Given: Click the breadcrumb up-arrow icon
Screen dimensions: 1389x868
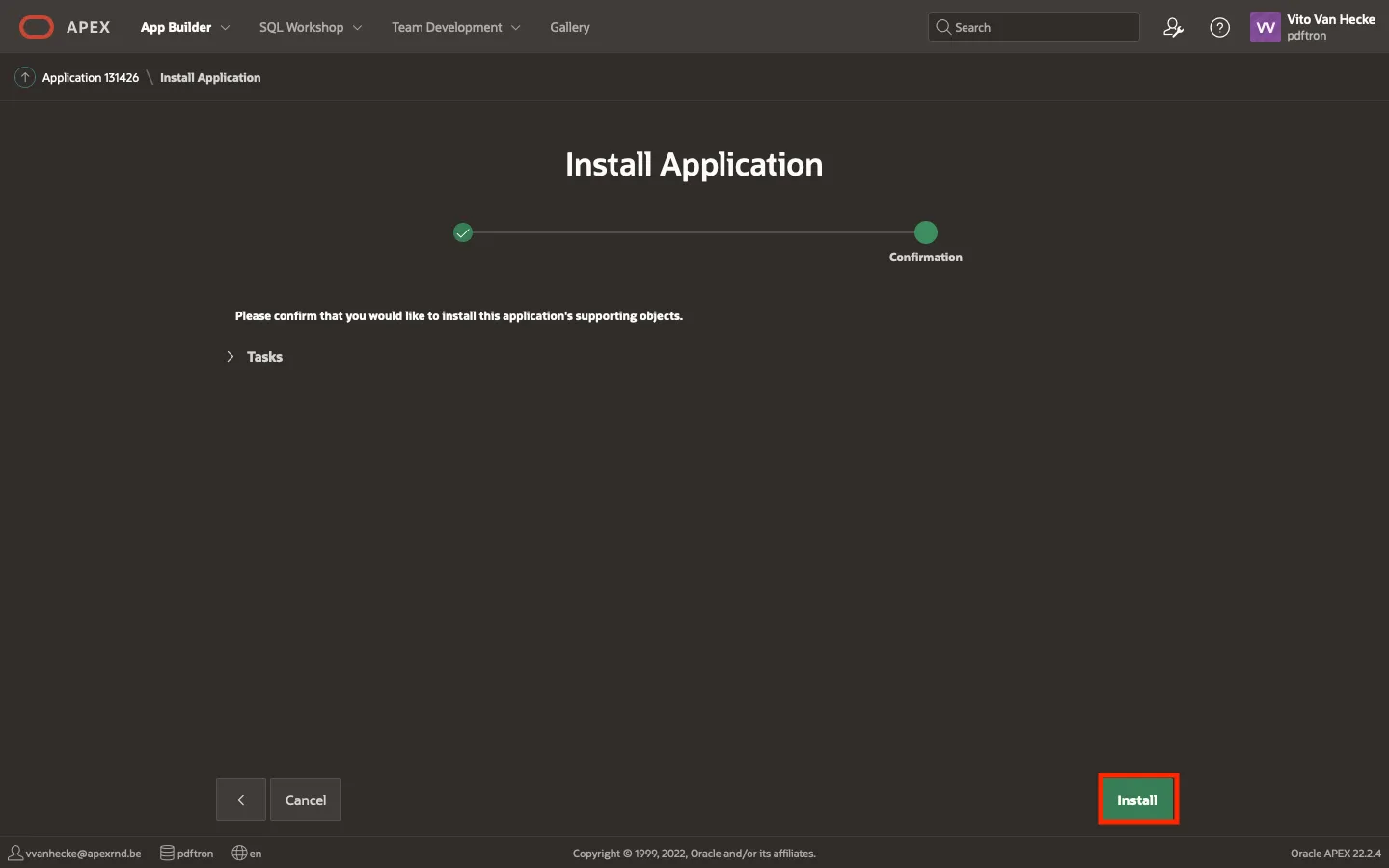Looking at the screenshot, I should click(25, 78).
